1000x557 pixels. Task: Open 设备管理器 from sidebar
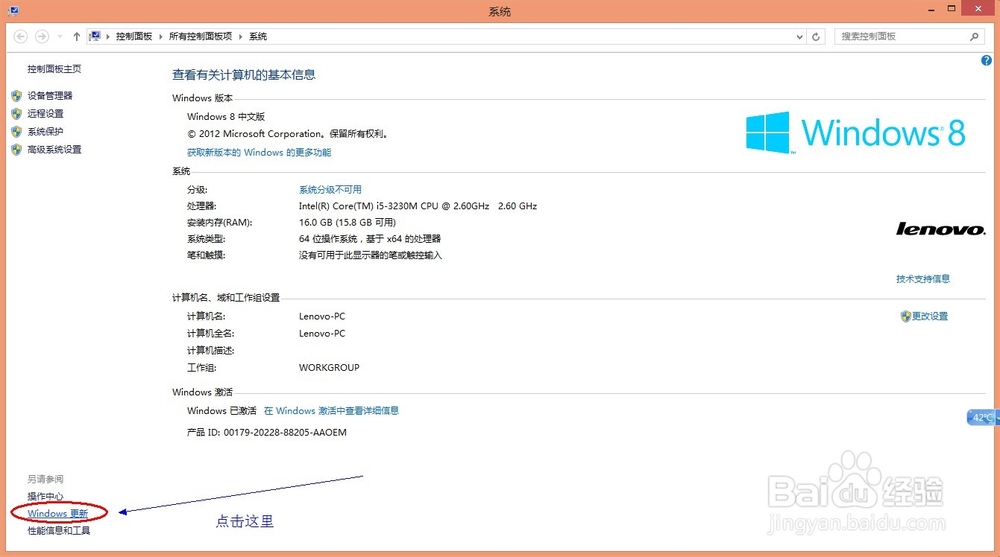point(50,96)
